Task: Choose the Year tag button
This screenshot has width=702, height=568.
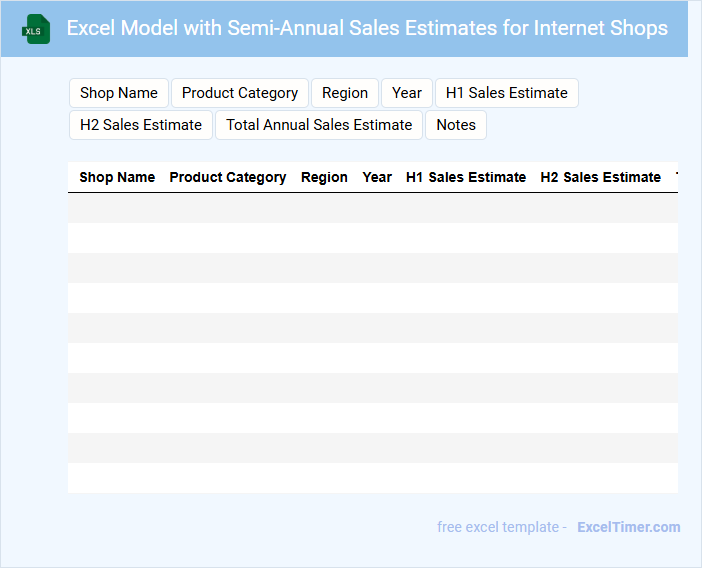Action: point(407,93)
